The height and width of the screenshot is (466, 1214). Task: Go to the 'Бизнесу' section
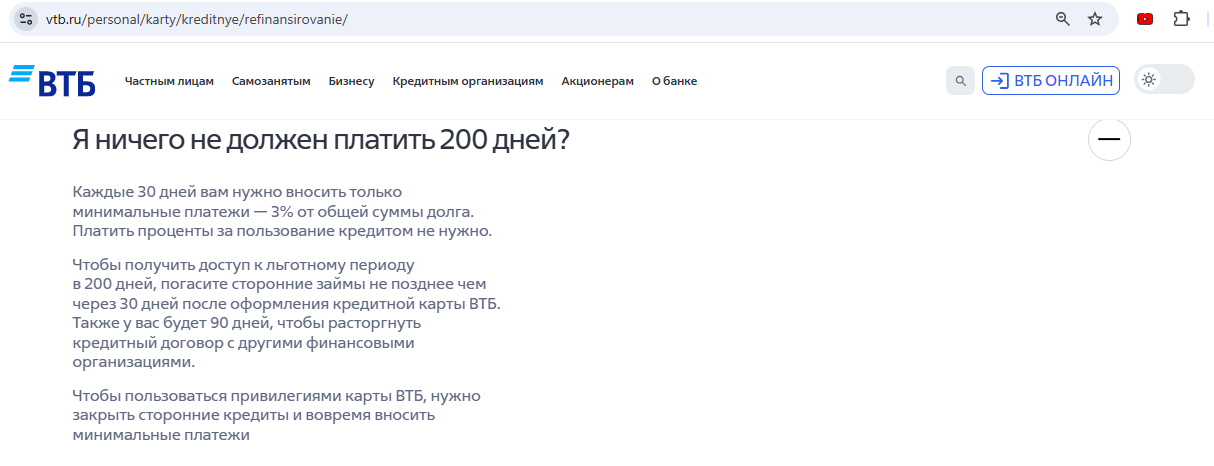tap(351, 82)
